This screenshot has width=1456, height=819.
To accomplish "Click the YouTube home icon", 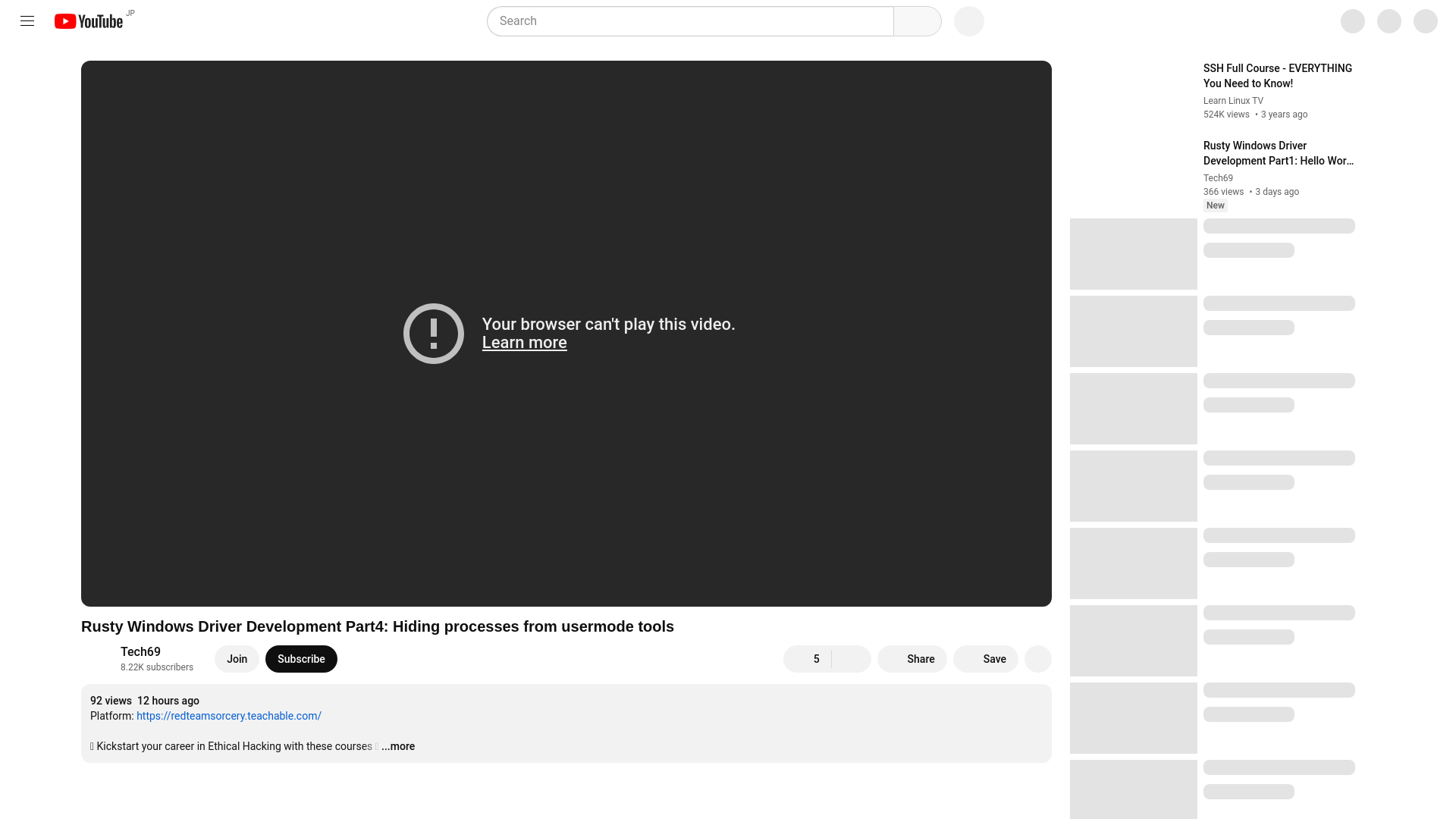I will point(89,20).
